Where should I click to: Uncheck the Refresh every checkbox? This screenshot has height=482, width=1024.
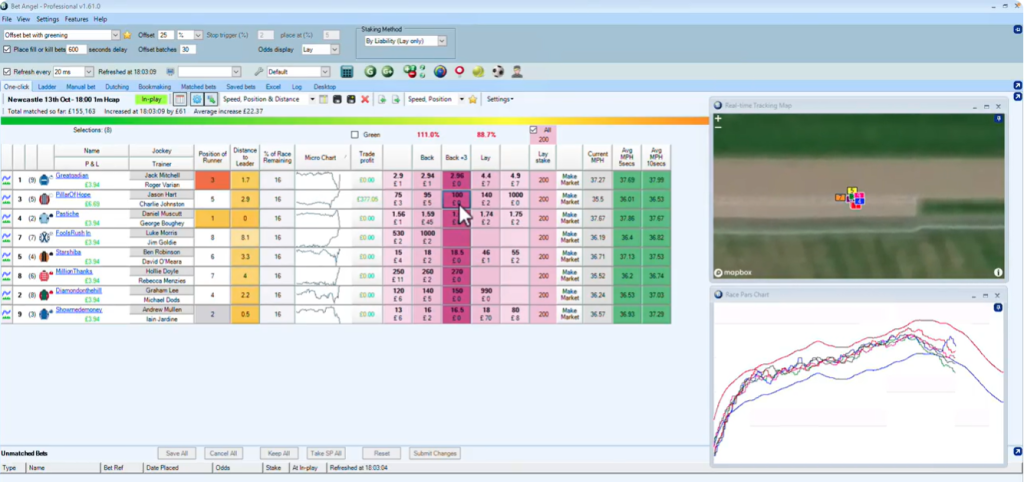tap(8, 72)
